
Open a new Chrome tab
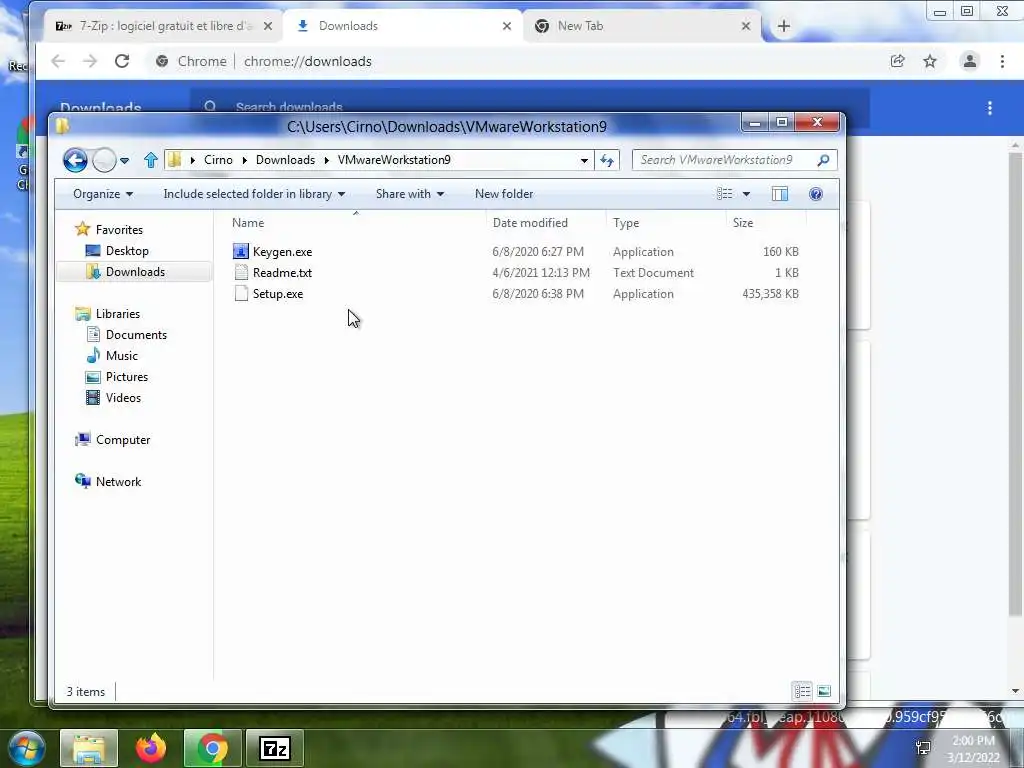[x=784, y=26]
